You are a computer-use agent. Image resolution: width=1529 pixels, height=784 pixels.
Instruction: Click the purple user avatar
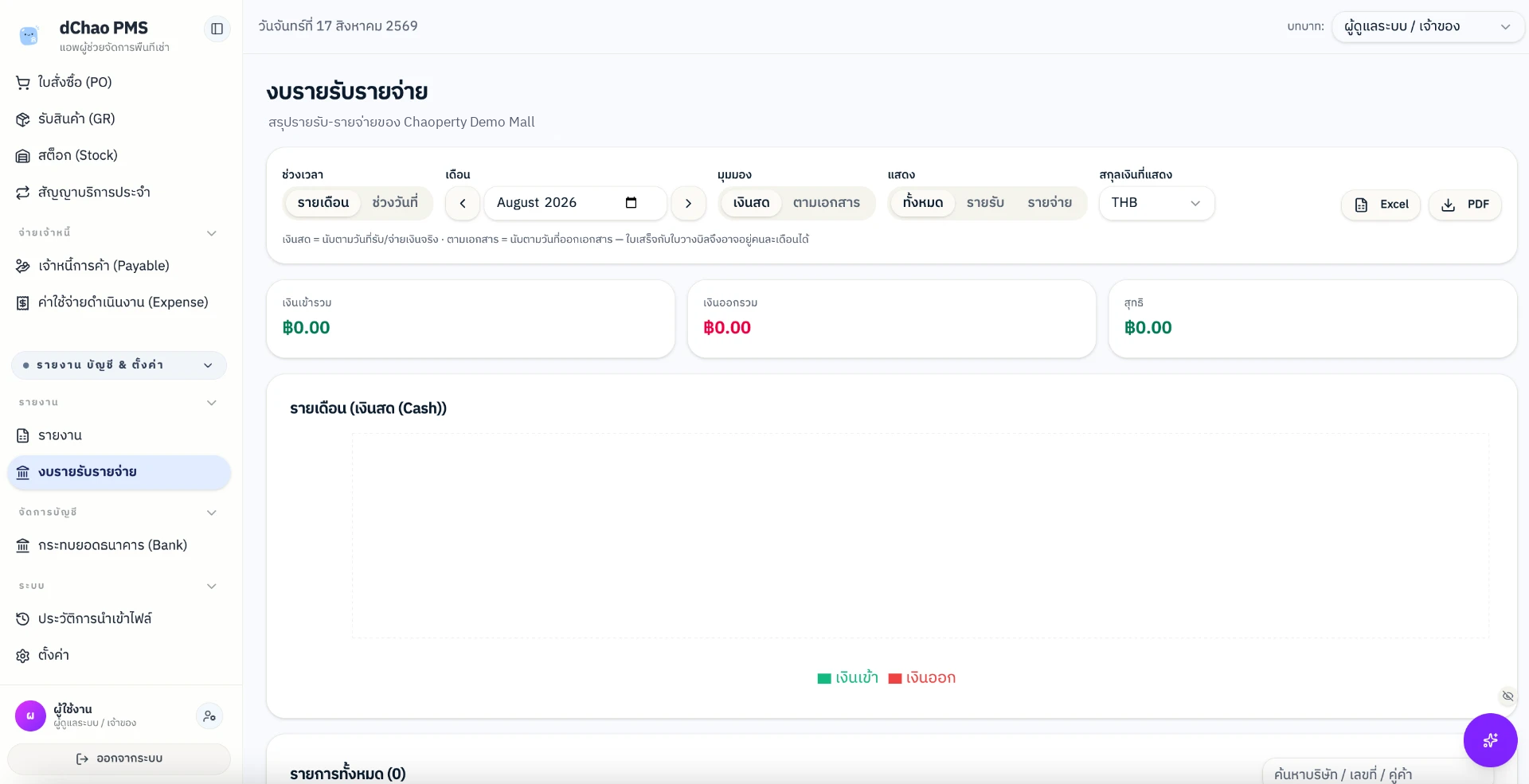30,716
